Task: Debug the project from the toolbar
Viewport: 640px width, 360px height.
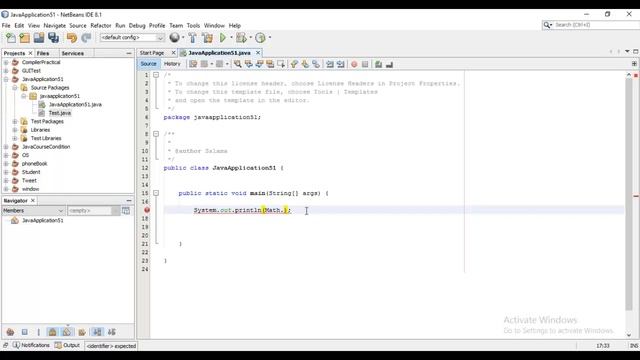Action: (241, 38)
